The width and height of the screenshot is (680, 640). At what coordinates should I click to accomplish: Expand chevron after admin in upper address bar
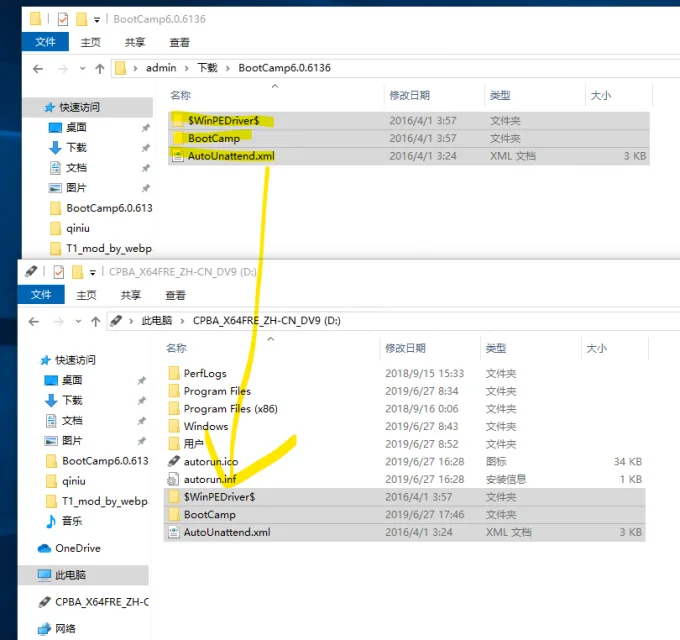coord(186,69)
